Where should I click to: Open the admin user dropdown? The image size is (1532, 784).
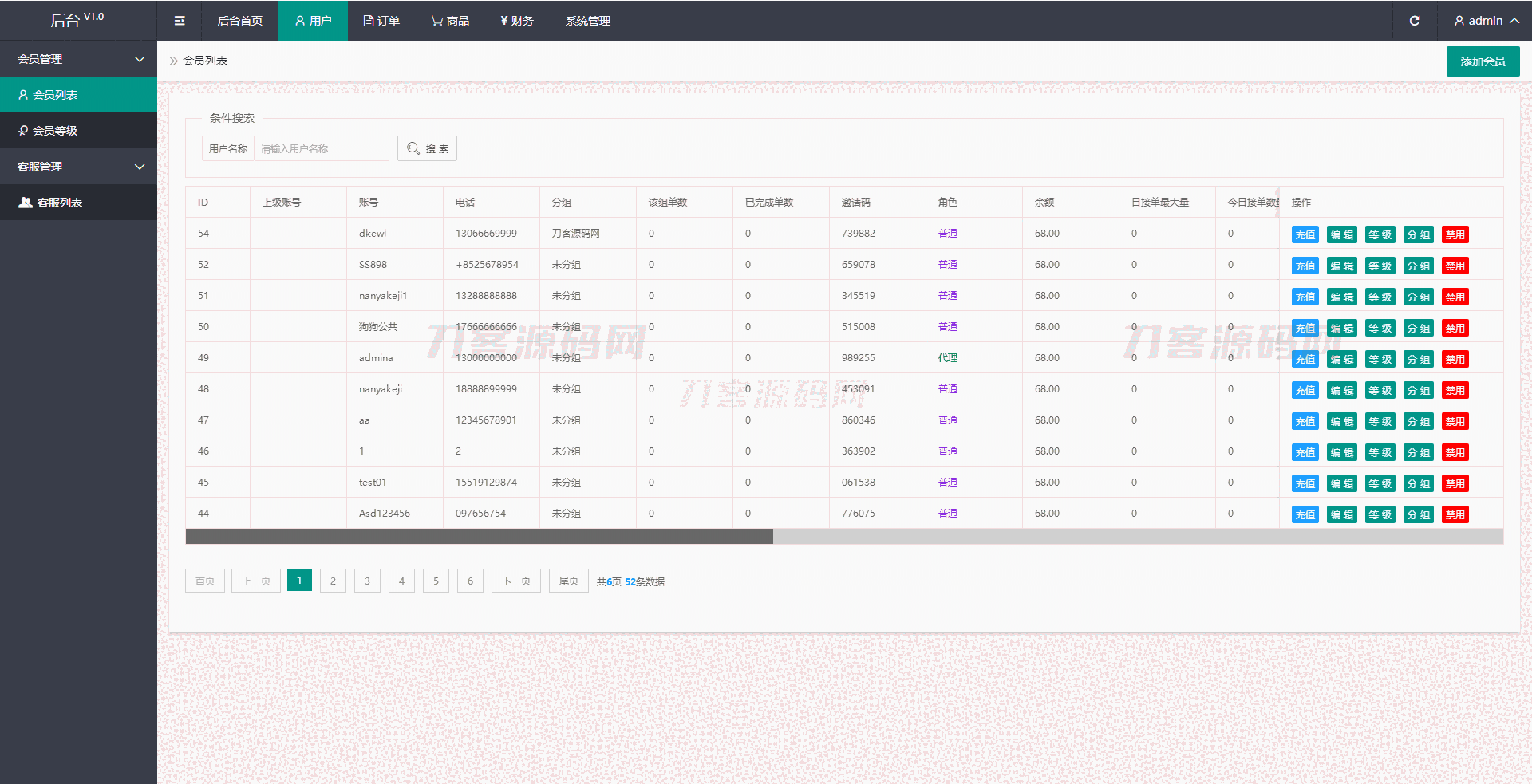(x=1486, y=21)
